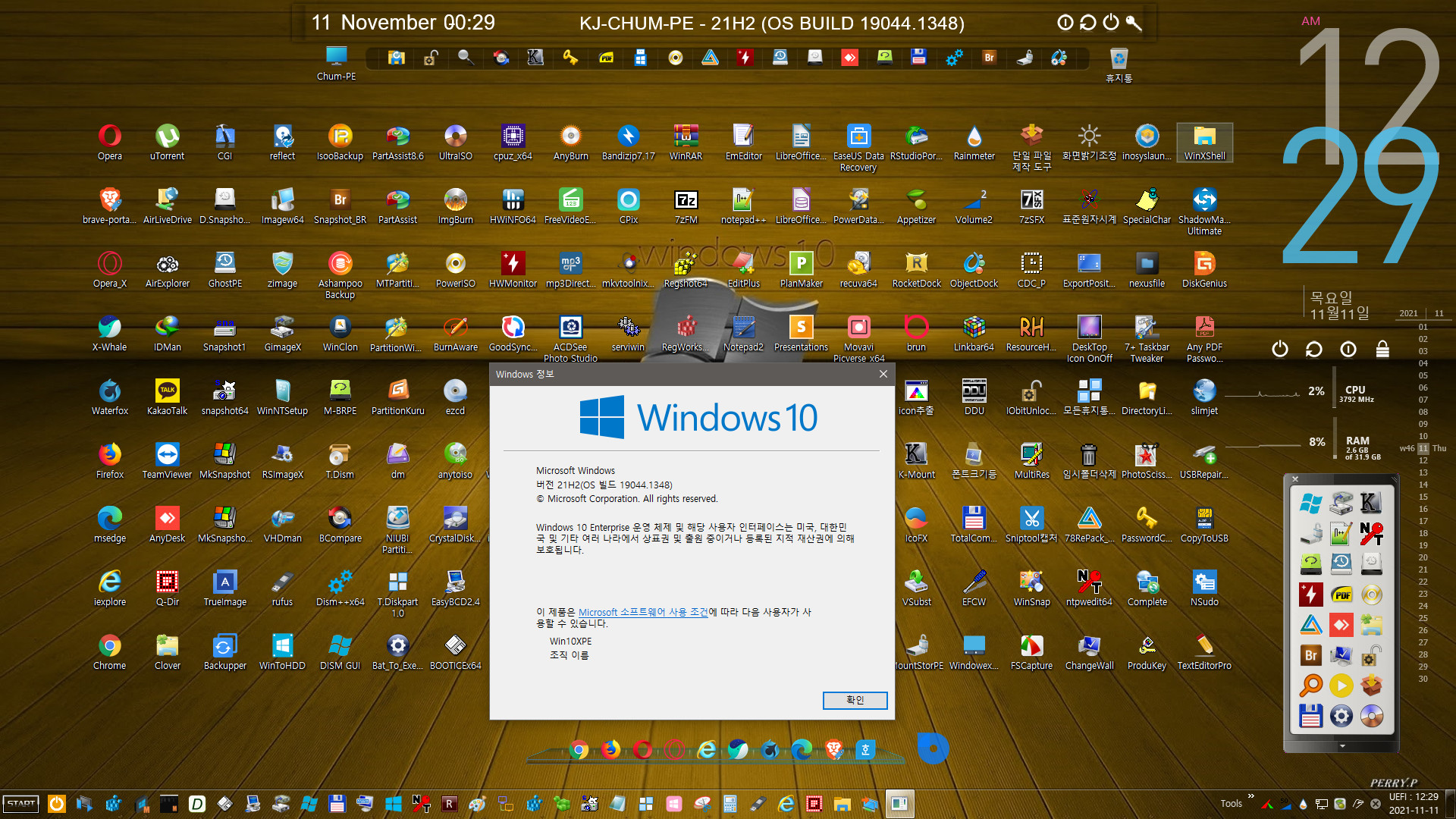Launch Dism++x64 desktop icon
The height and width of the screenshot is (819, 1456).
click(340, 588)
